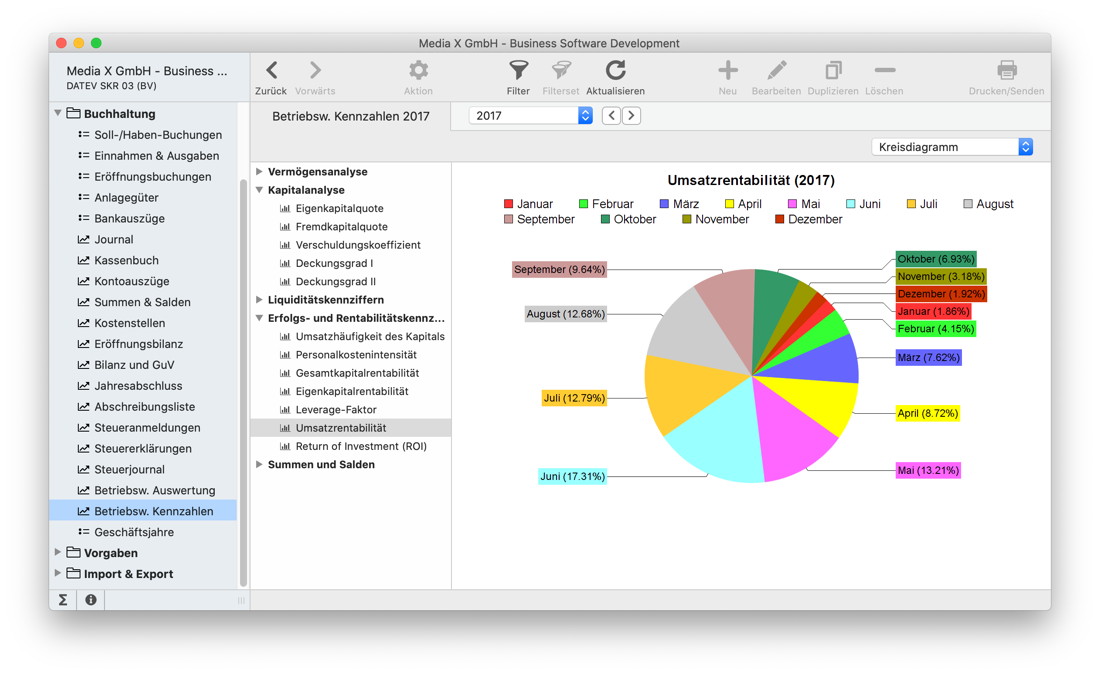This screenshot has width=1100, height=675.
Task: Click the sum sigma icon at bottom
Action: click(x=63, y=600)
